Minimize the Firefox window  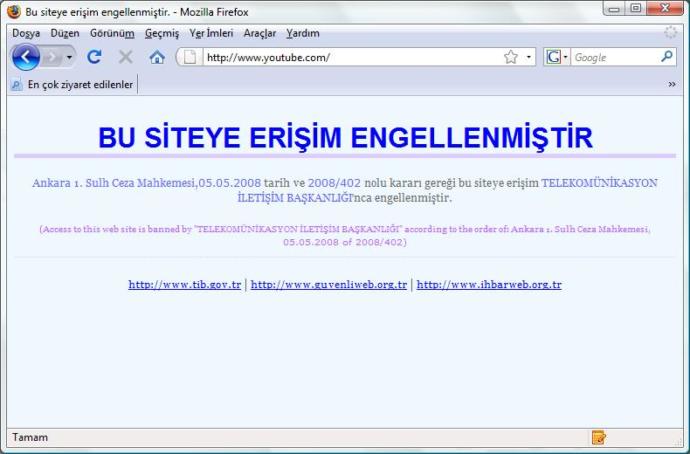pos(615,8)
